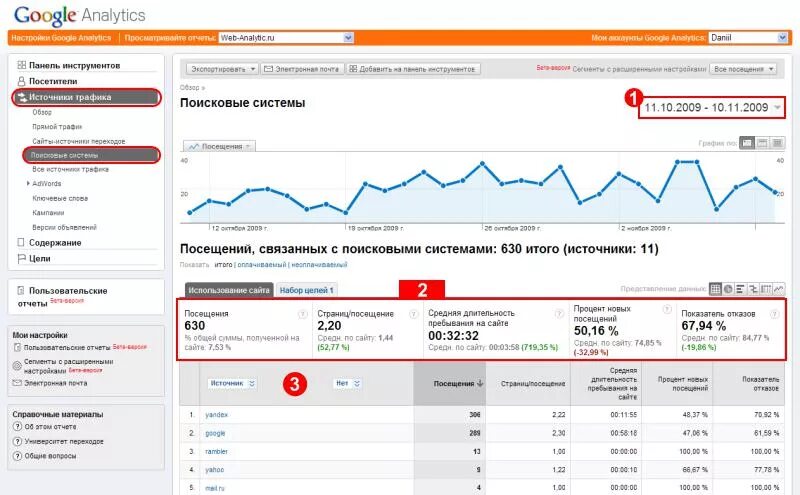Open yandex source row
Viewport: 800px width, 495px height.
(x=216, y=415)
